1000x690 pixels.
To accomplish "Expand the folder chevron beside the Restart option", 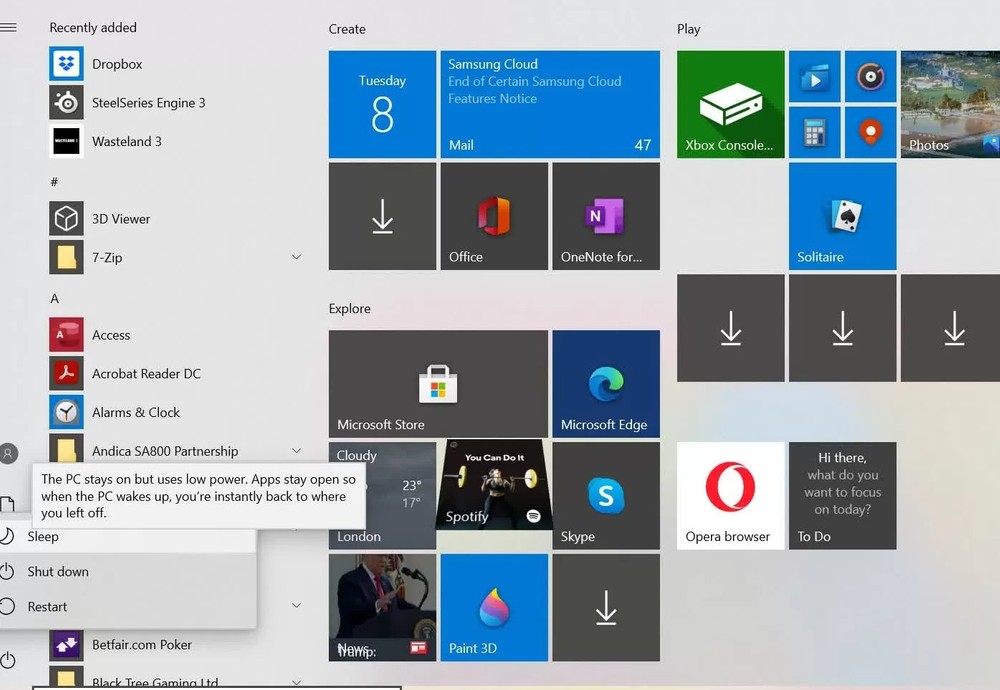I will click(297, 605).
